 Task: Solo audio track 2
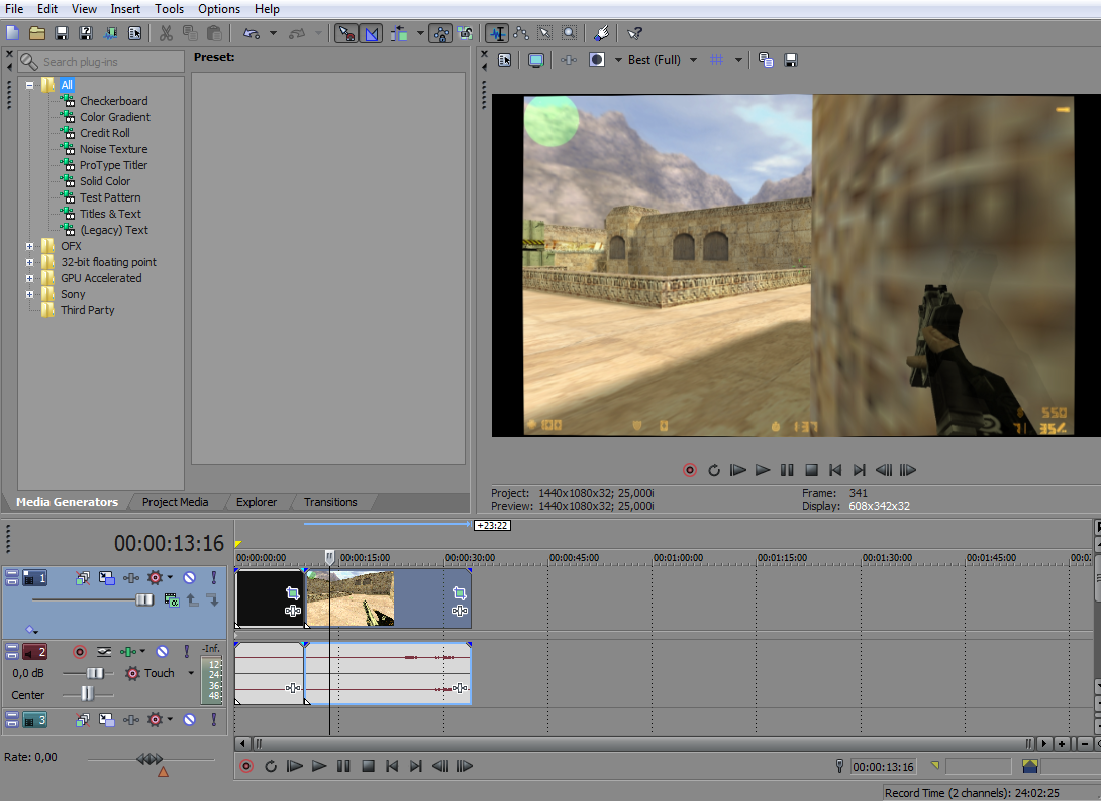(x=187, y=652)
